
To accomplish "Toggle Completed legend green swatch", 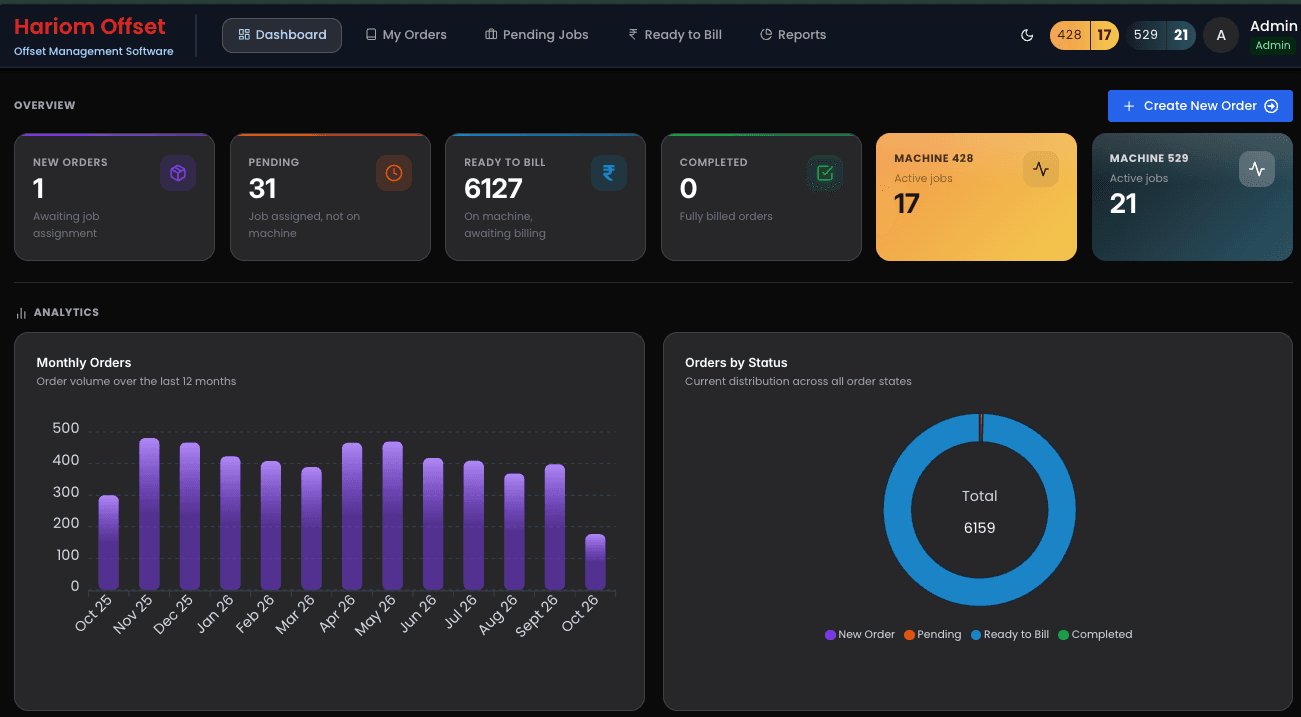I will (x=1064, y=635).
